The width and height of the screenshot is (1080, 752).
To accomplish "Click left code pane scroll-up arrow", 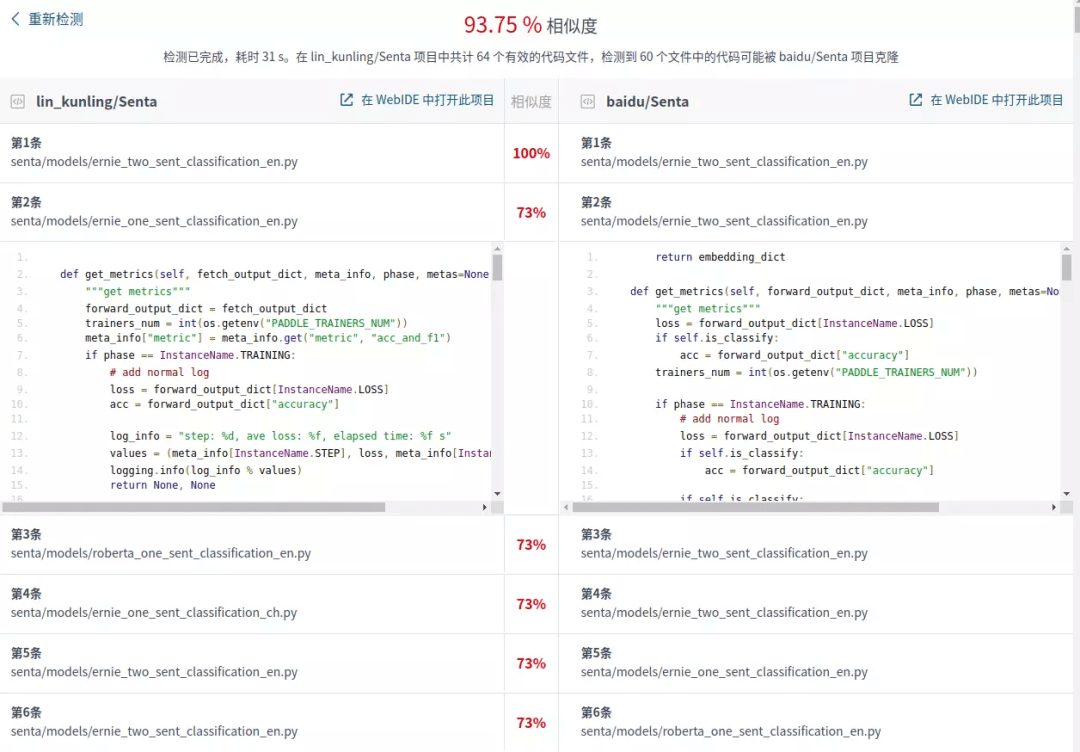I will click(497, 249).
